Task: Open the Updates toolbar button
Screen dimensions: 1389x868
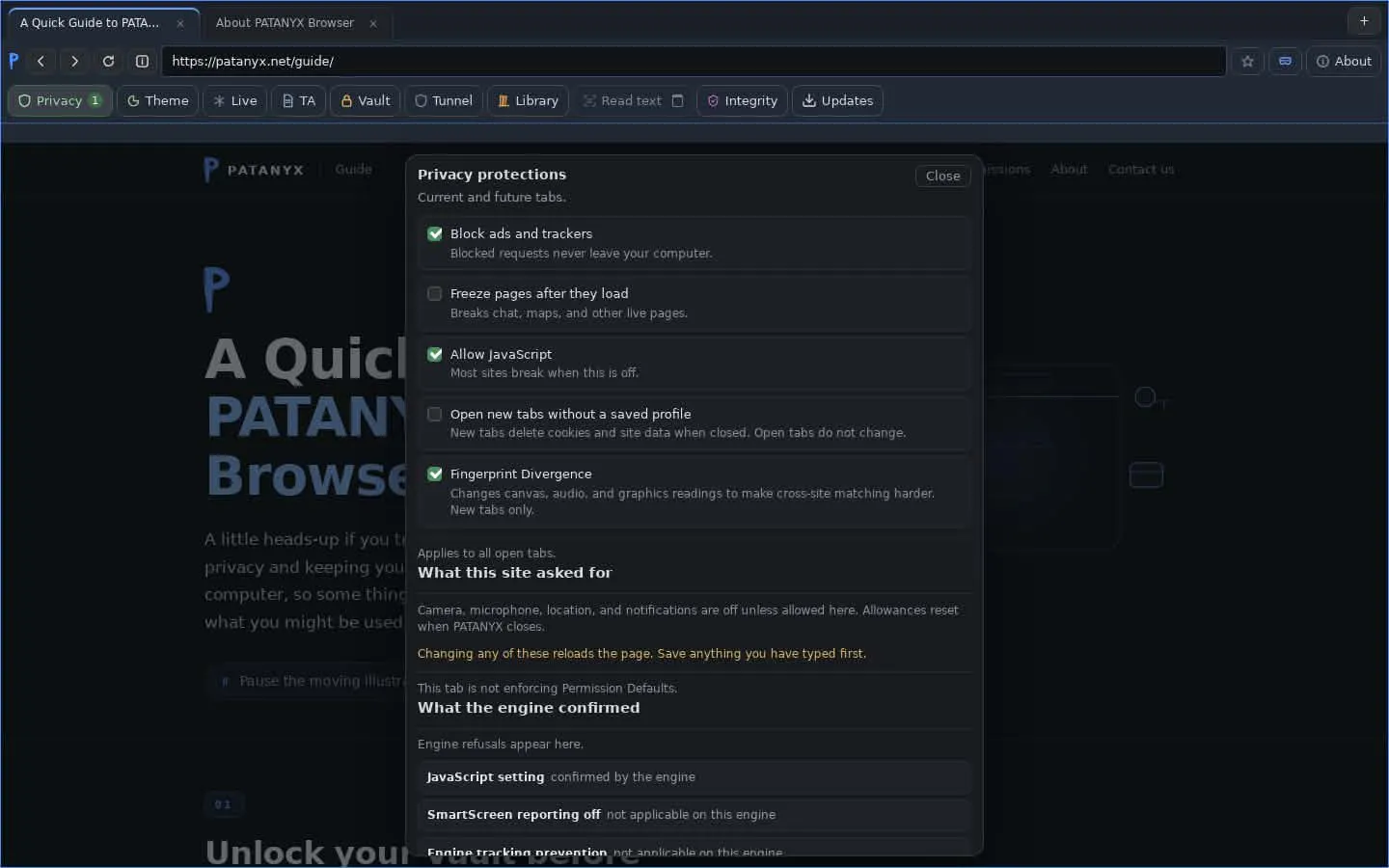Action: (x=837, y=100)
